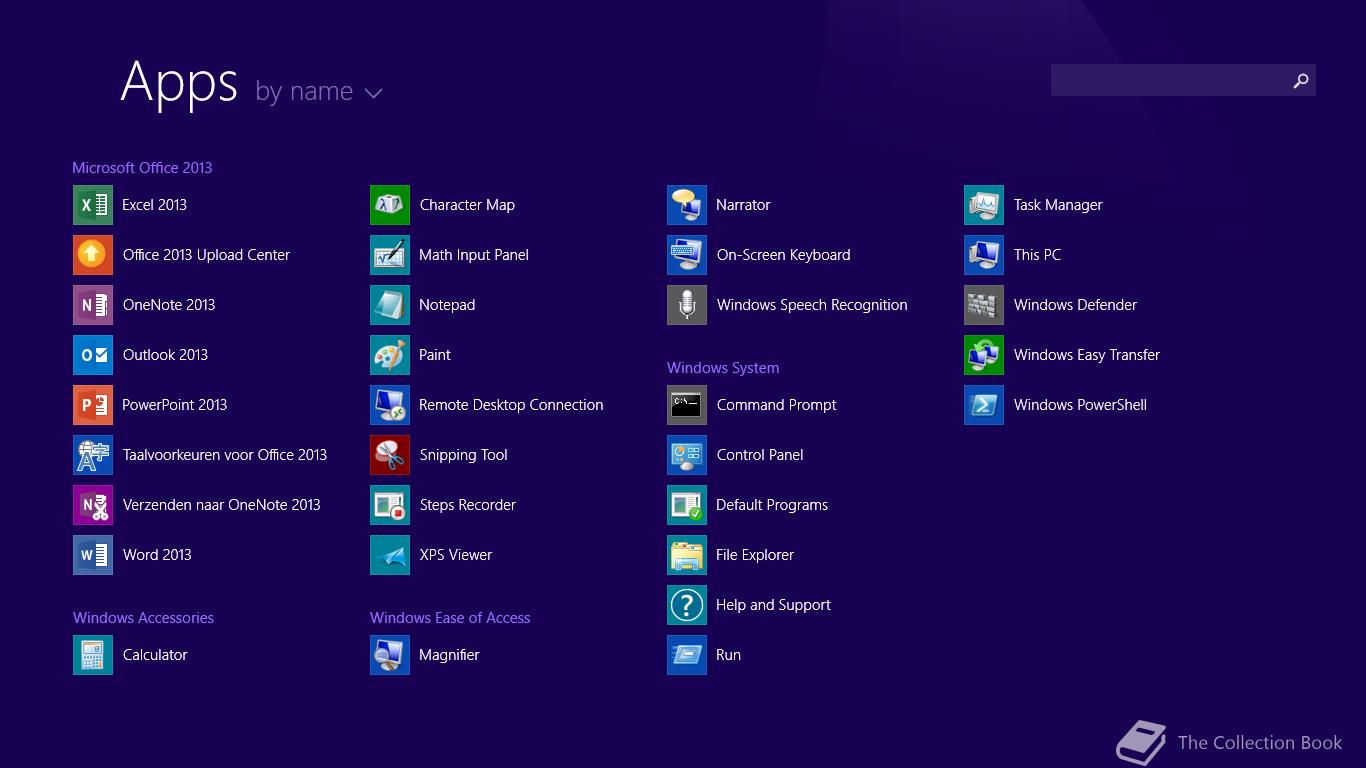Open the Calculator icon
Image resolution: width=1366 pixels, height=768 pixels.
93,655
